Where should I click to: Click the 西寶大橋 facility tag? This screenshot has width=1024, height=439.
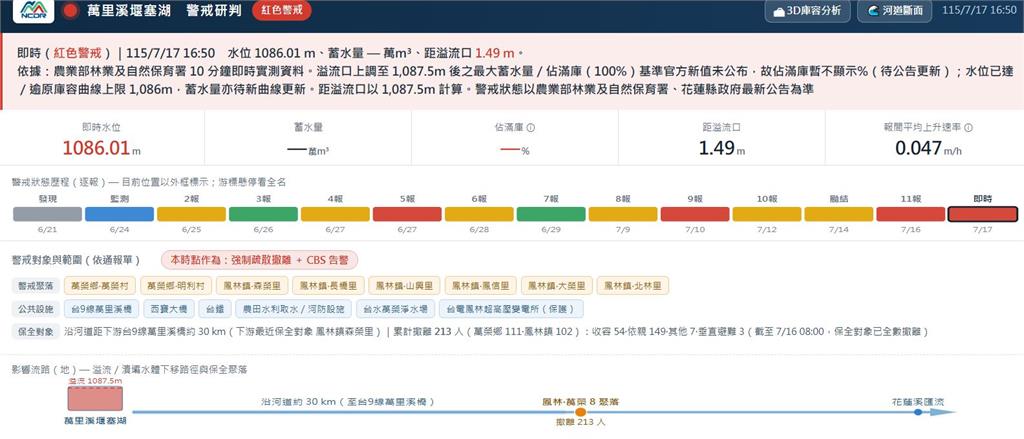point(168,308)
